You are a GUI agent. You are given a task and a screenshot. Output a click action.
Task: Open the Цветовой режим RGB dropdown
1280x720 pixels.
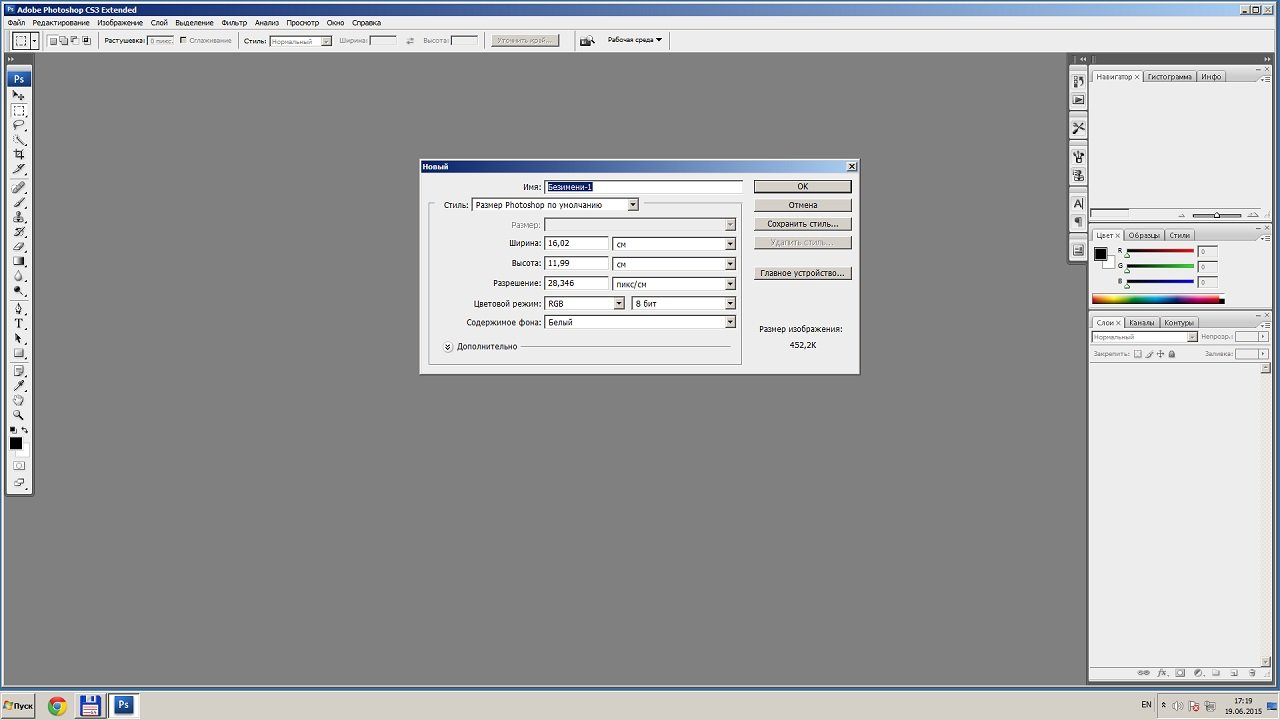pyautogui.click(x=619, y=303)
